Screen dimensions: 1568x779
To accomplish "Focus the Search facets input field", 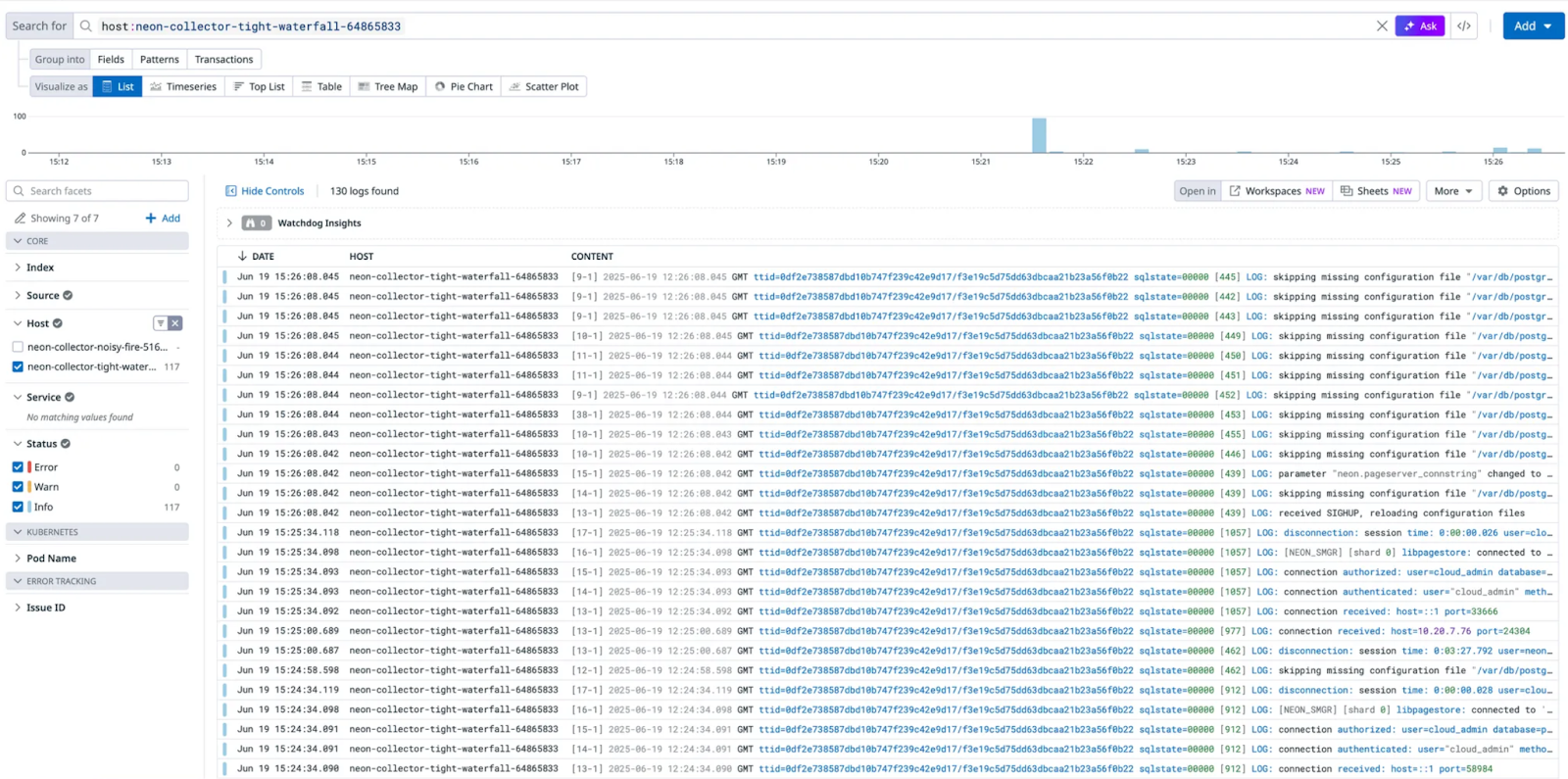I will tap(97, 191).
